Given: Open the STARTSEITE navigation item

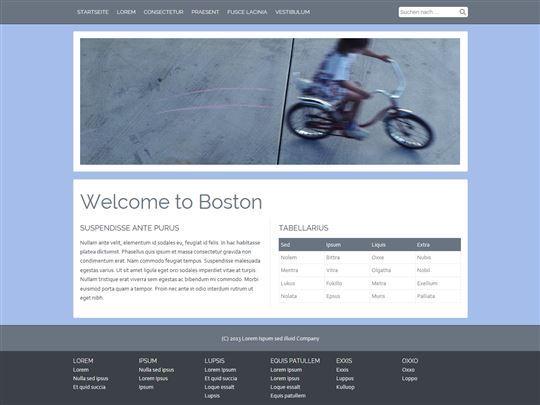Looking at the screenshot, I should [93, 12].
